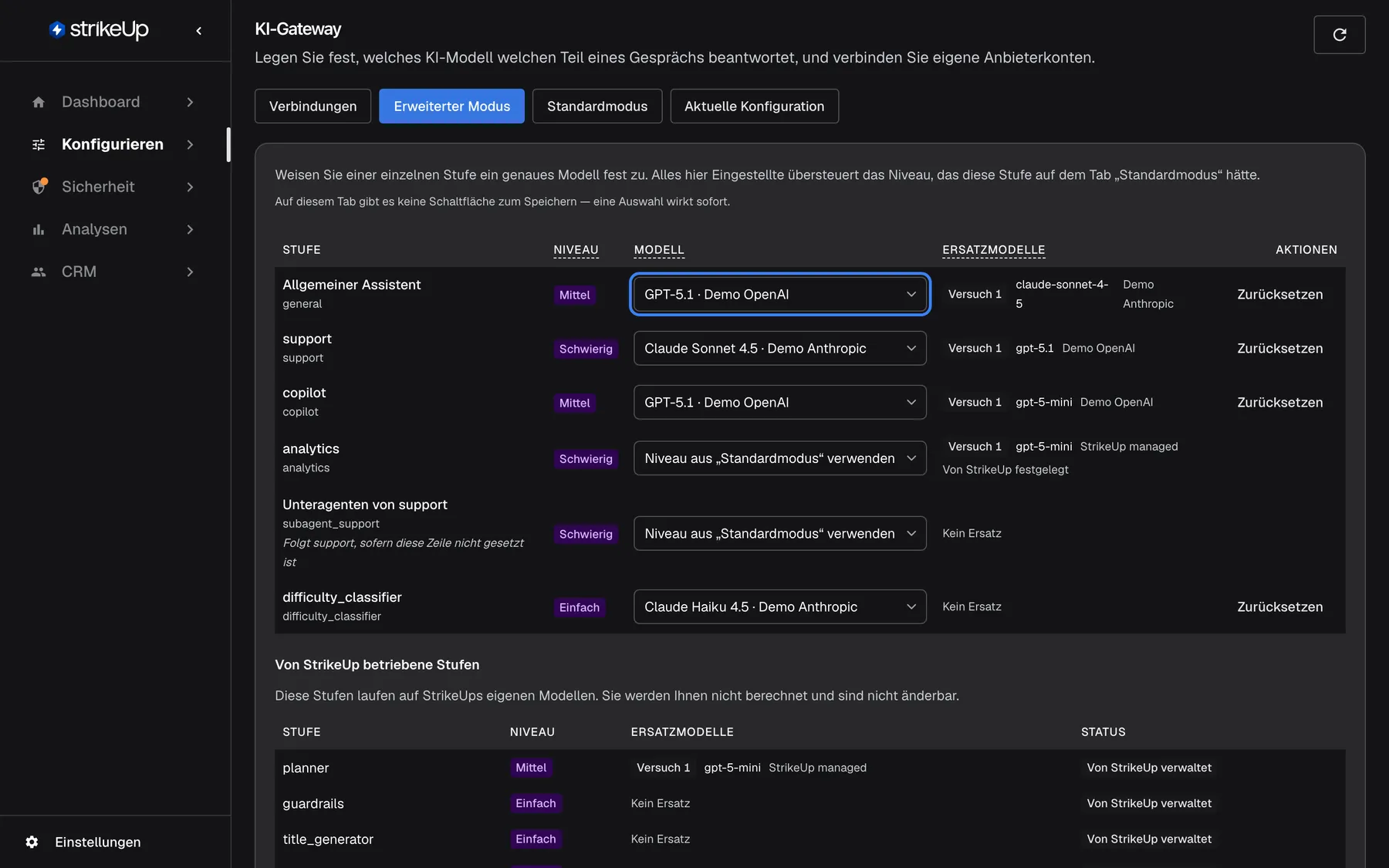1389x868 pixels.
Task: Click Zurücksetzen in the support row
Action: tap(1279, 348)
